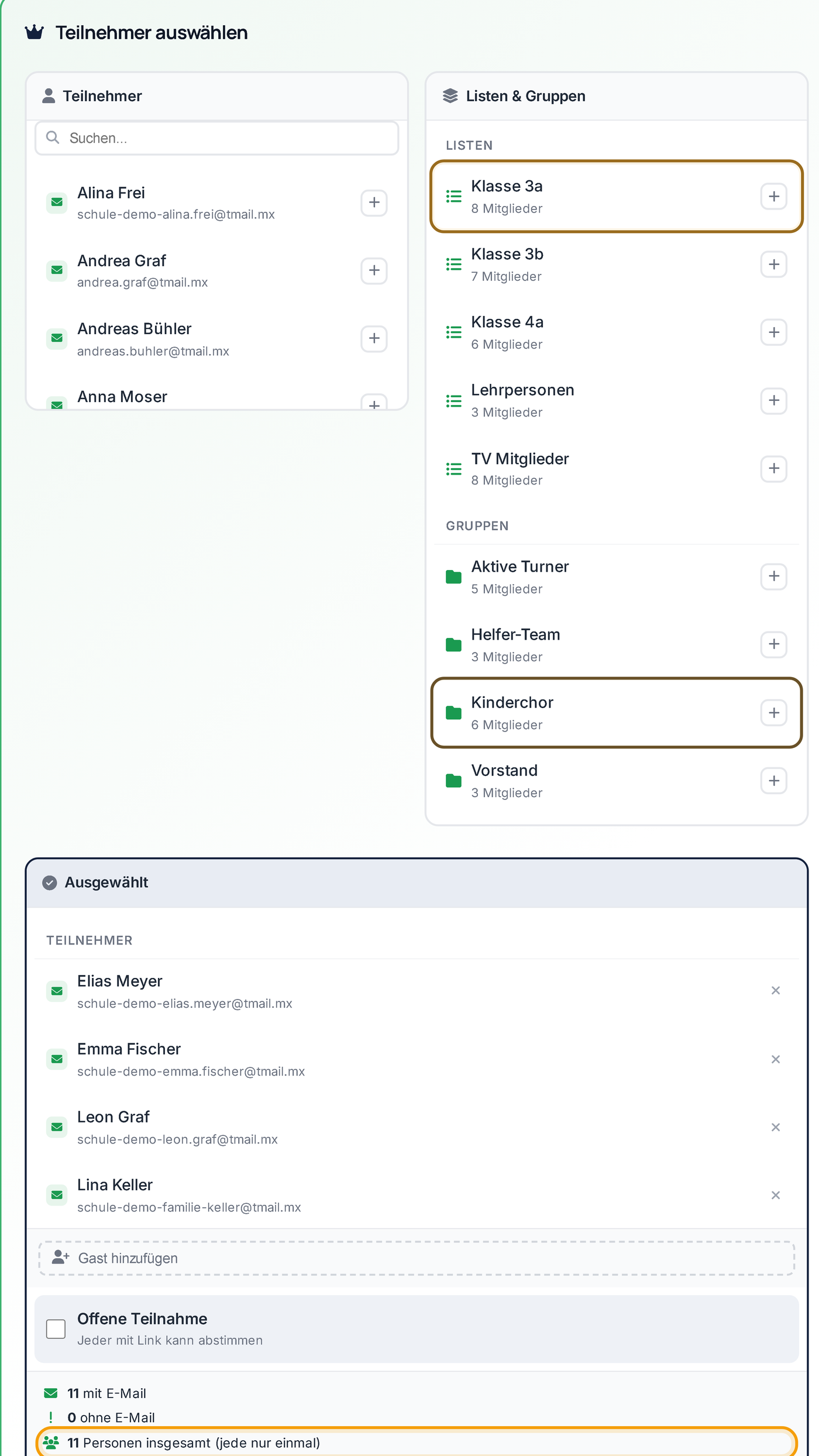
Task: Click the '0 ohne E-Mail' count
Action: pos(111,1417)
